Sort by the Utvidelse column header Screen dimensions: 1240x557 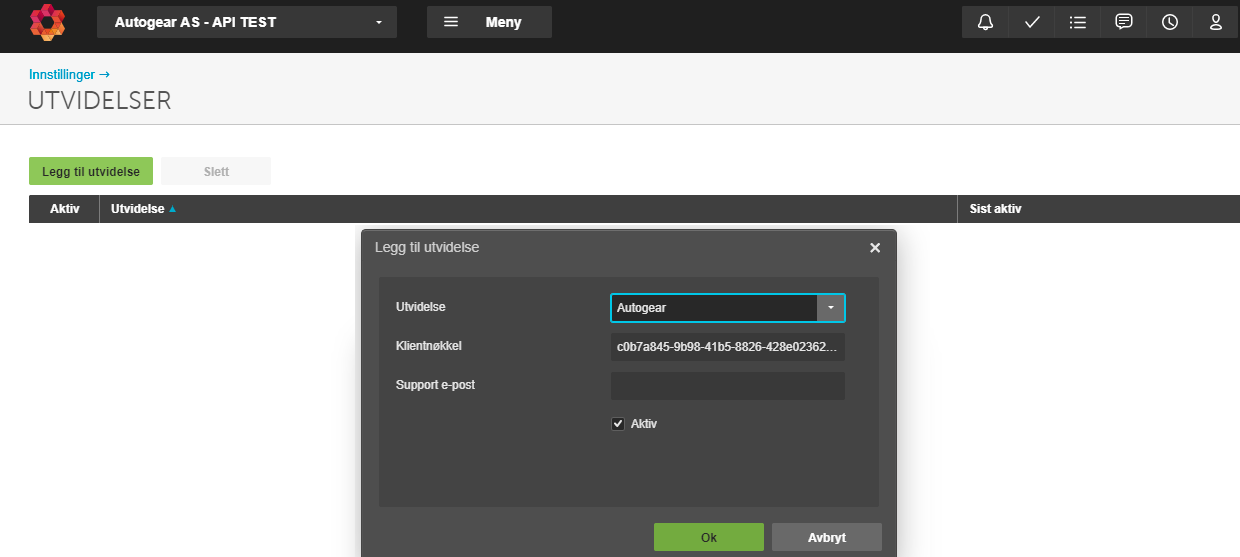pos(528,209)
